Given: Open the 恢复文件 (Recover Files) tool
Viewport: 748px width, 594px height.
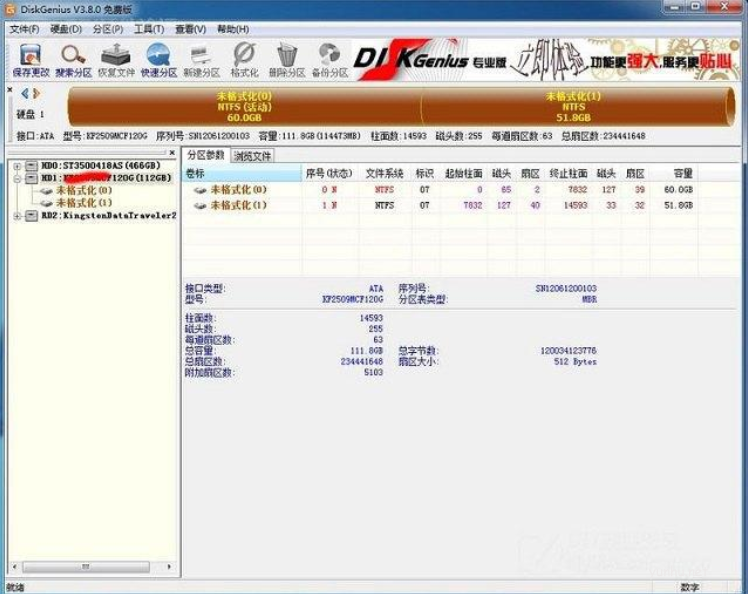Looking at the screenshot, I should 116,59.
